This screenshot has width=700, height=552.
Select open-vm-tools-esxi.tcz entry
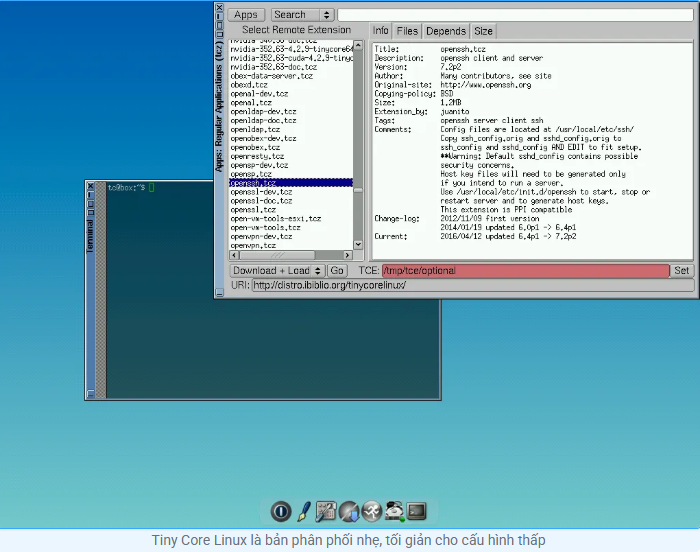[291, 219]
